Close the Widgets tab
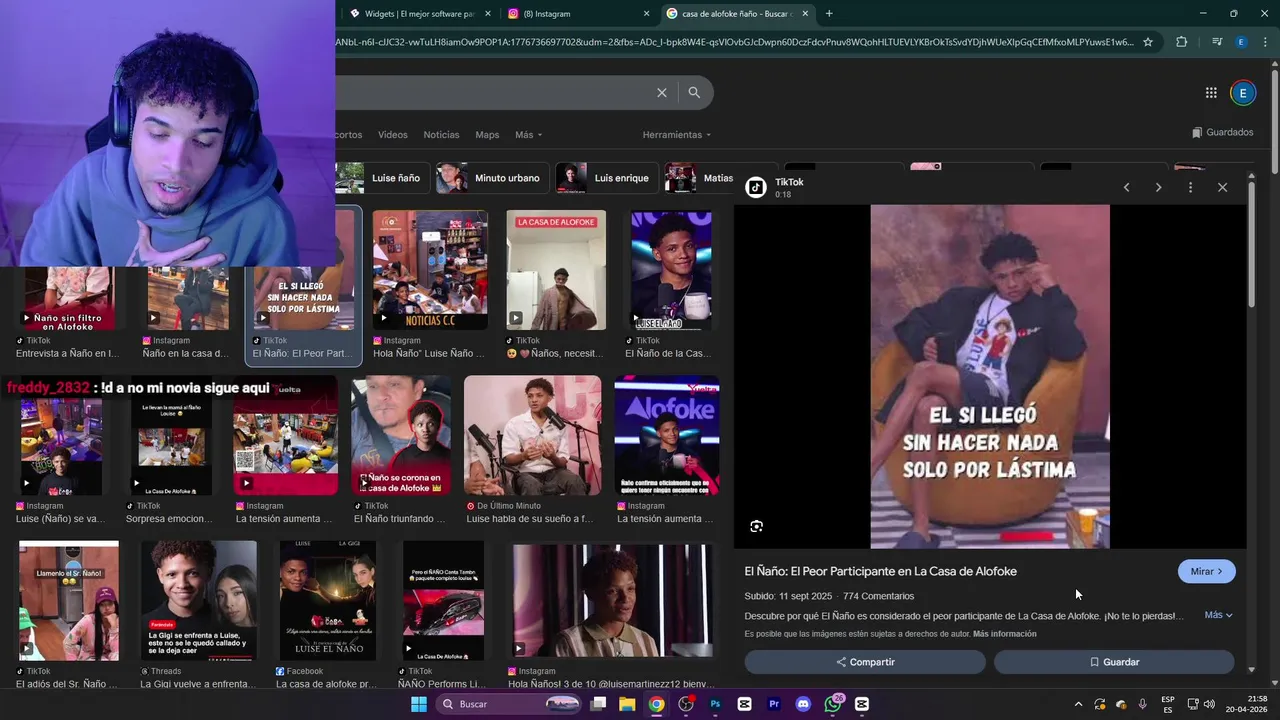Image resolution: width=1280 pixels, height=720 pixels. tap(488, 14)
